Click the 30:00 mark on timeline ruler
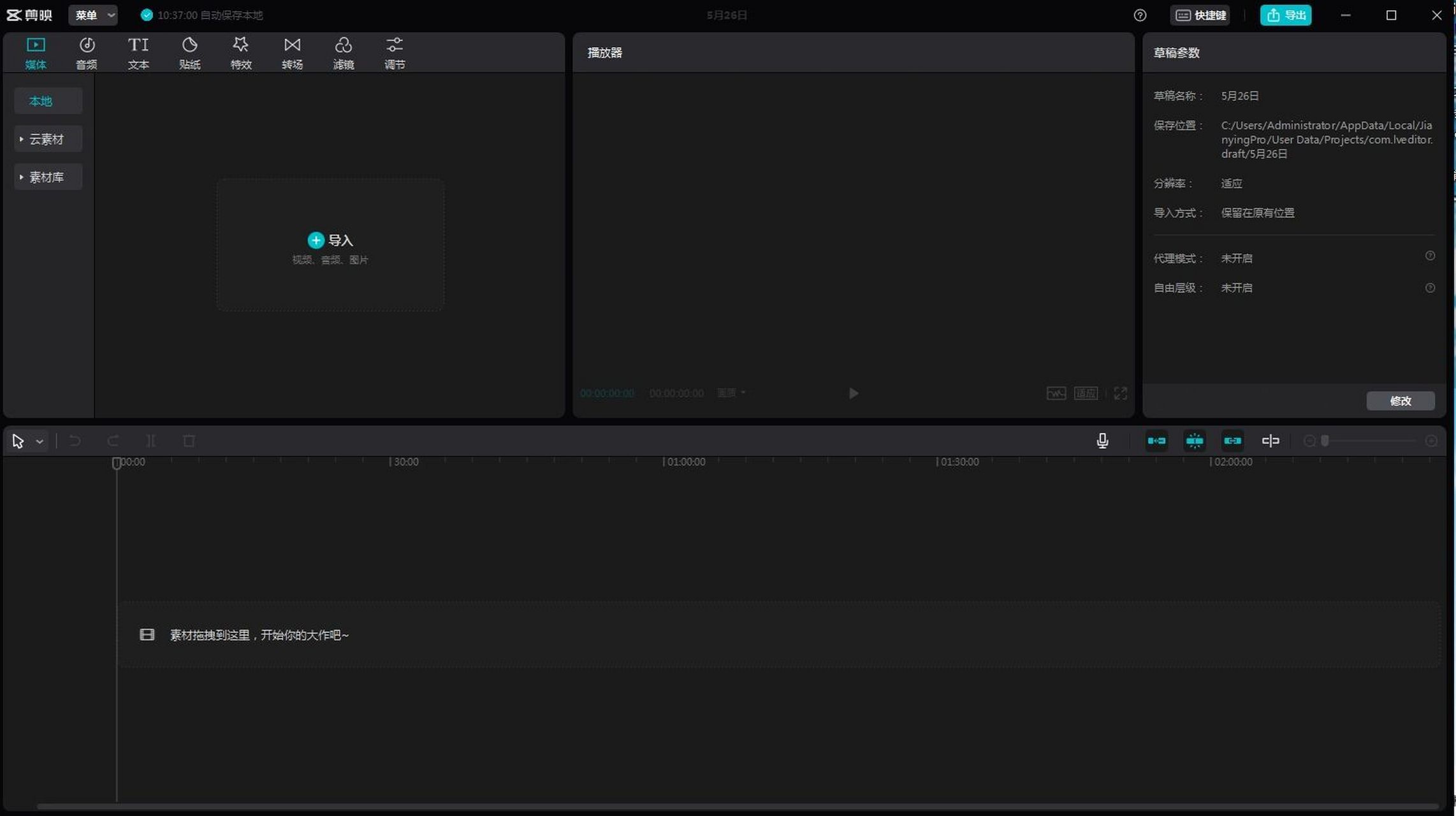The width and height of the screenshot is (1456, 816). [x=406, y=462]
